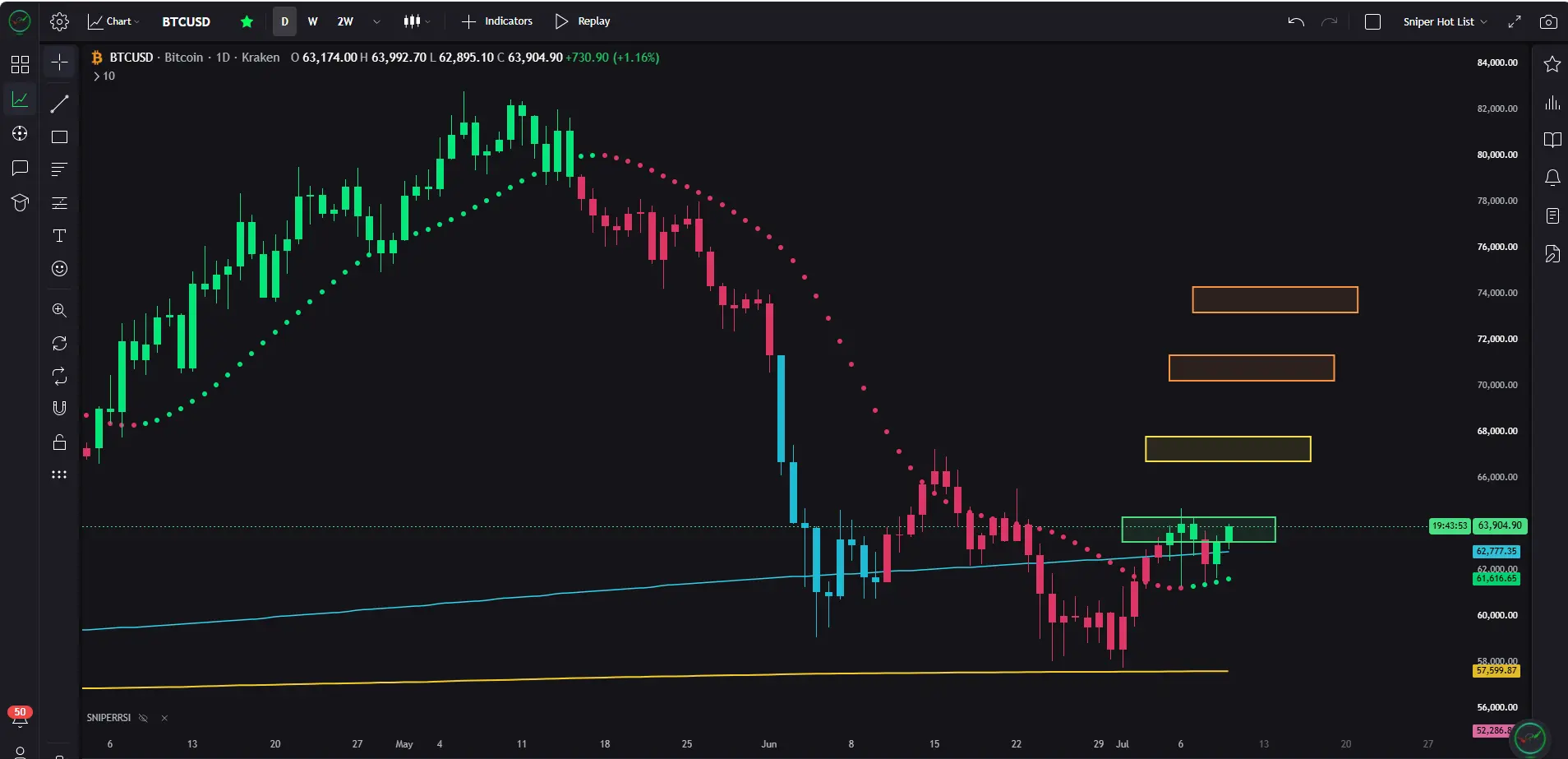Select the Text annotation tool
Image resolution: width=1568 pixels, height=759 pixels.
click(x=59, y=236)
